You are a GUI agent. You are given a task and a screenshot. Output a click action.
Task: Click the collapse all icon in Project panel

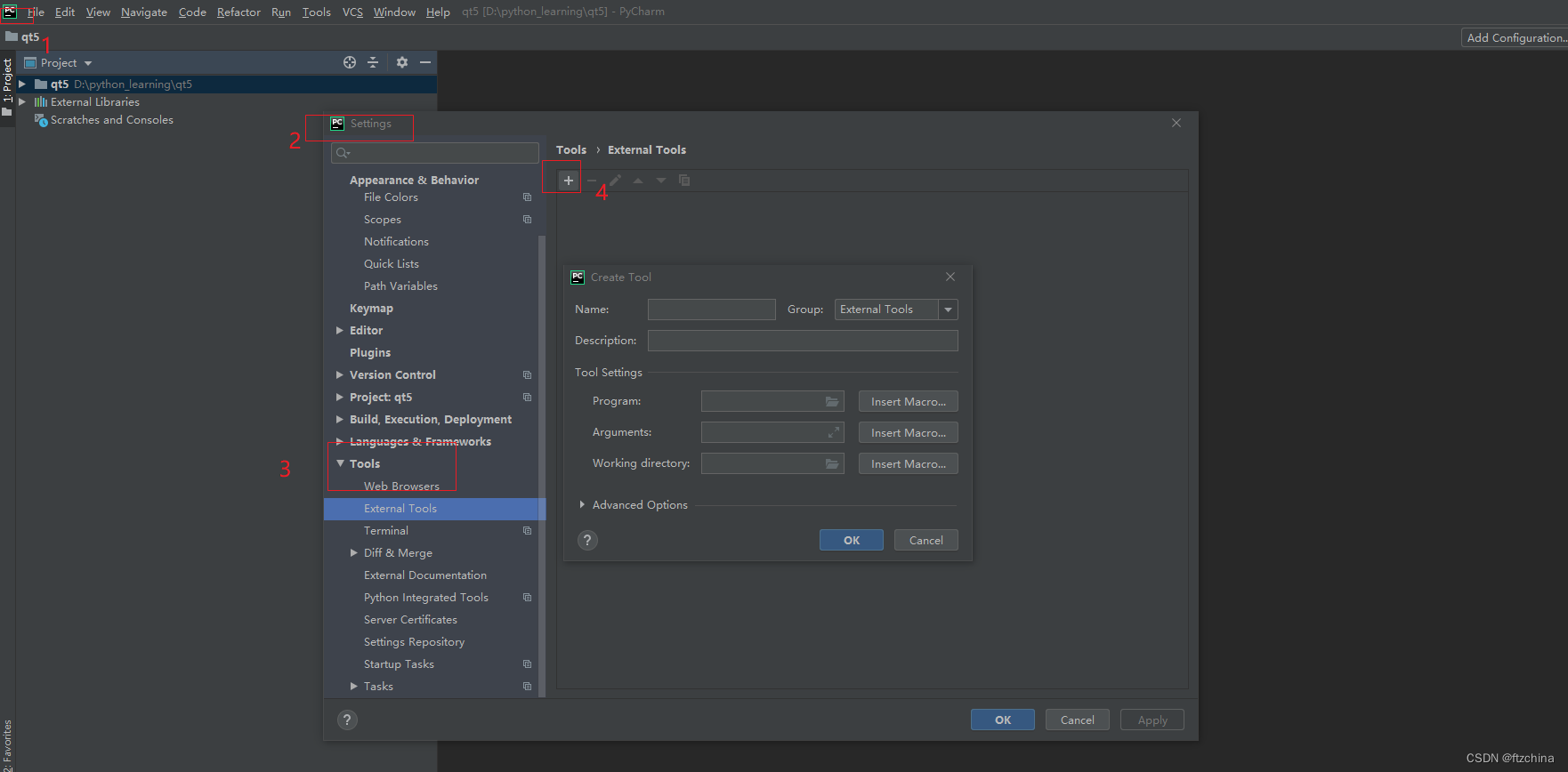coord(373,62)
